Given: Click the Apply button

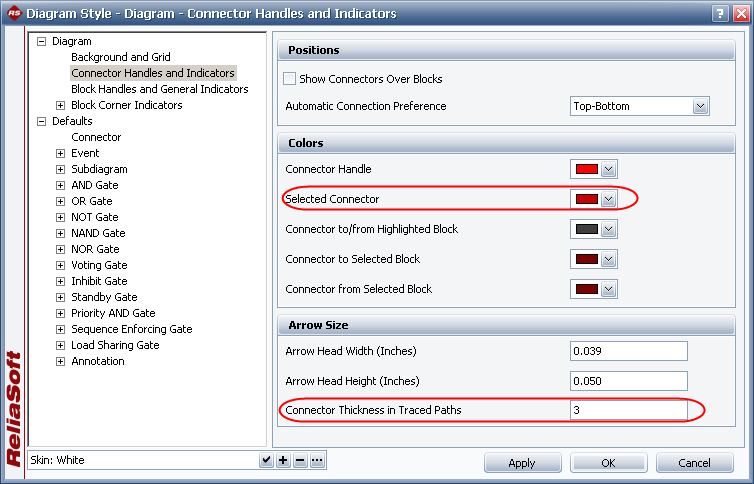Looking at the screenshot, I should [x=522, y=463].
